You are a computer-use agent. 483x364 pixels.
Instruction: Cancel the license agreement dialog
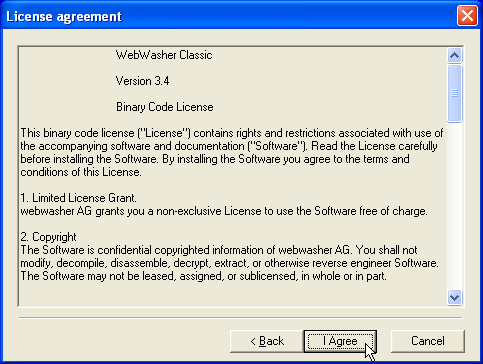[x=428, y=341]
